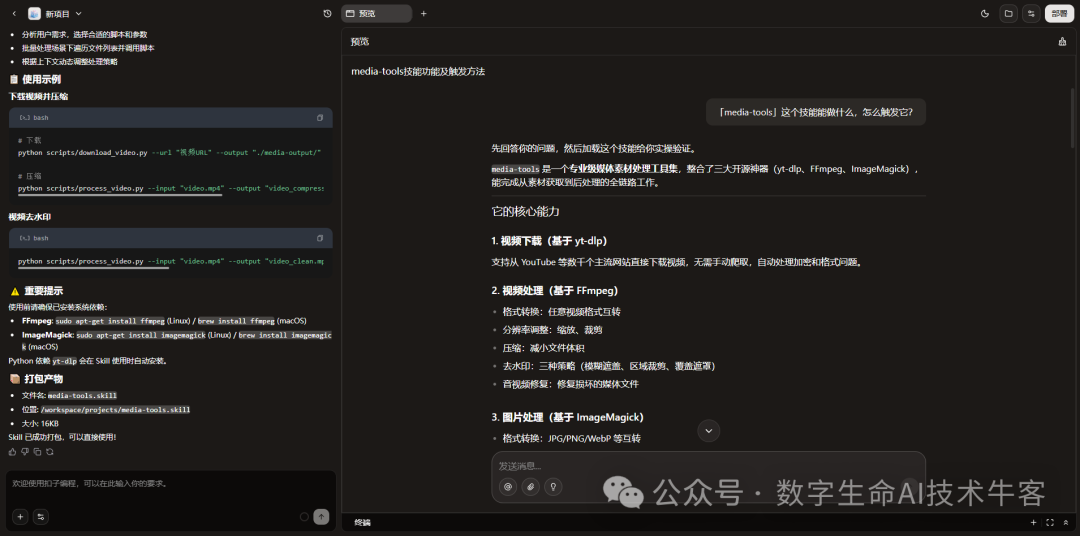Screen dimensions: 1080x536
Task: Click the 音视频修复 list item
Action: tap(570, 384)
